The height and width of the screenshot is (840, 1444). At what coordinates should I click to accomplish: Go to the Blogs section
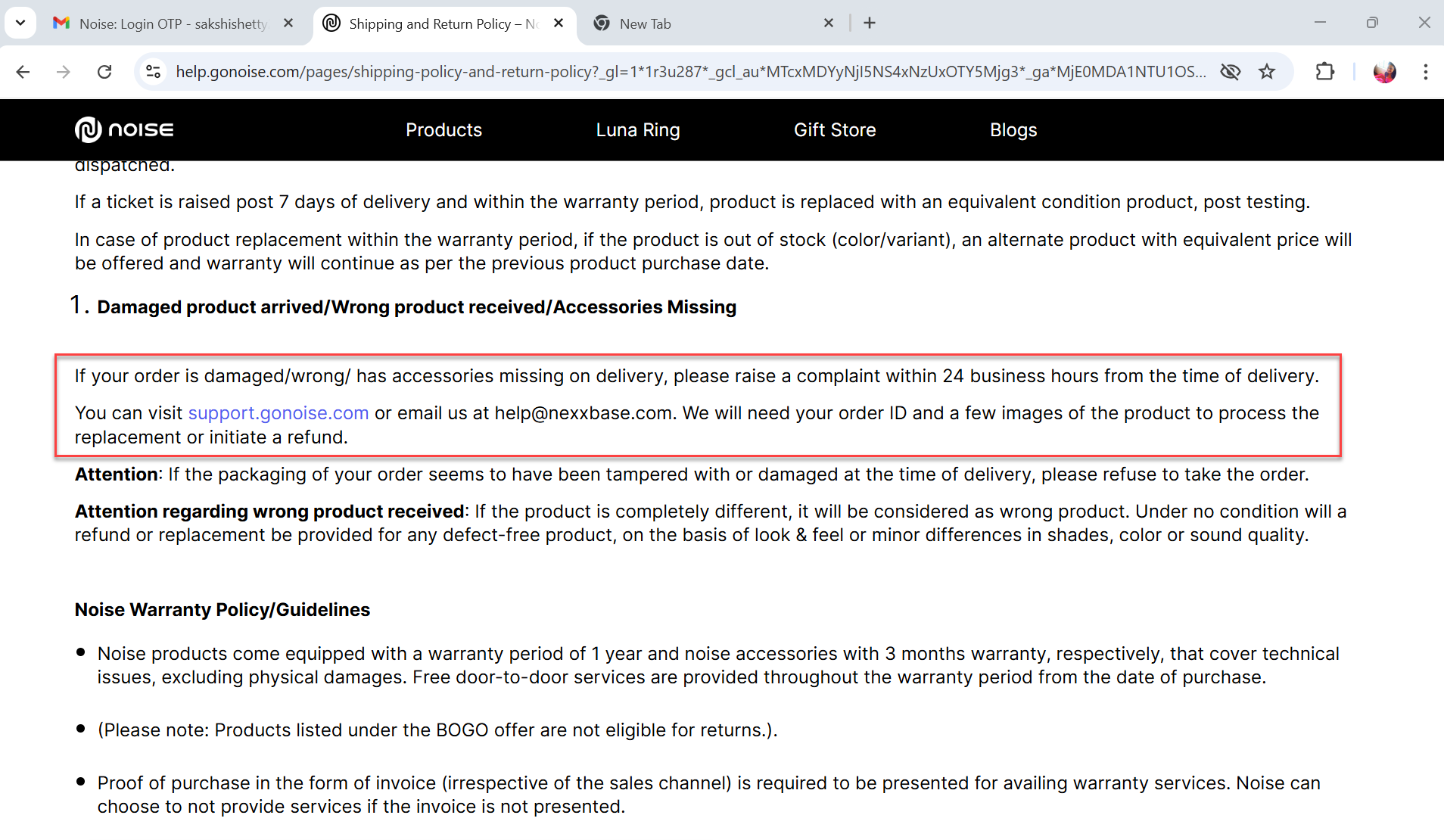point(1013,130)
